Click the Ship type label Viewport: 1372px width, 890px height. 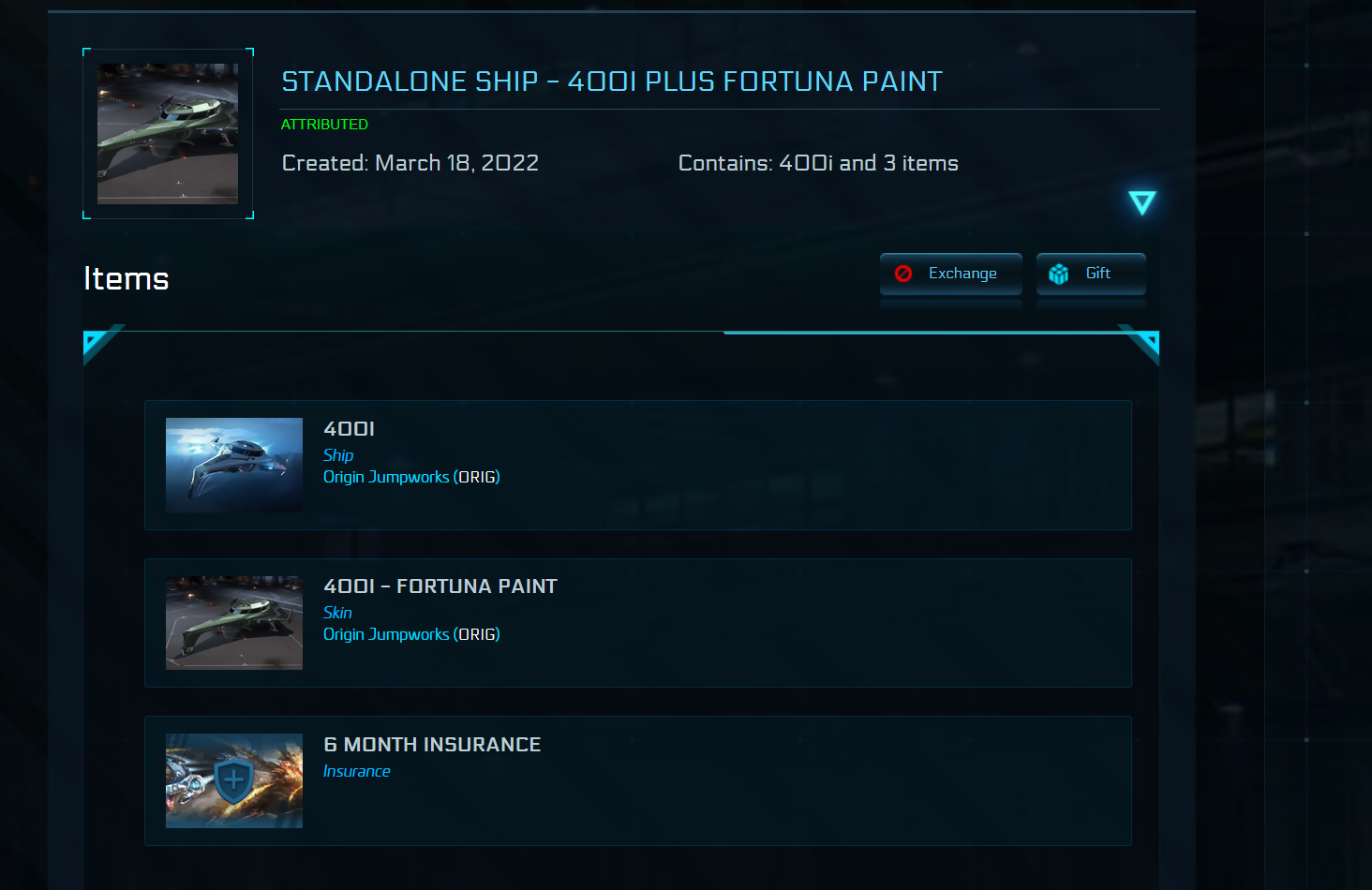(338, 455)
